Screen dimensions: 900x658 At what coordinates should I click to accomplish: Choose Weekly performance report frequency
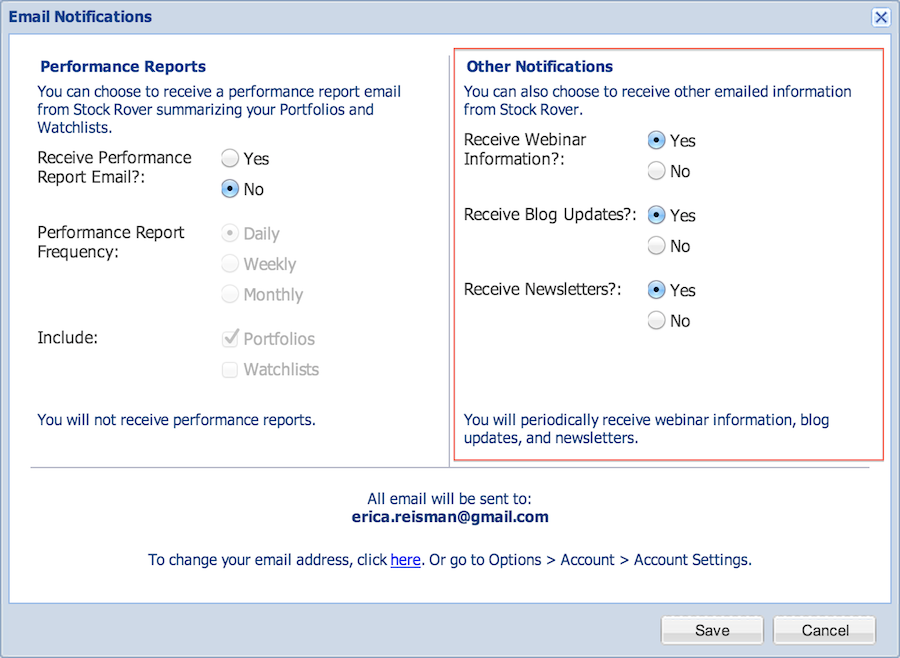230,264
